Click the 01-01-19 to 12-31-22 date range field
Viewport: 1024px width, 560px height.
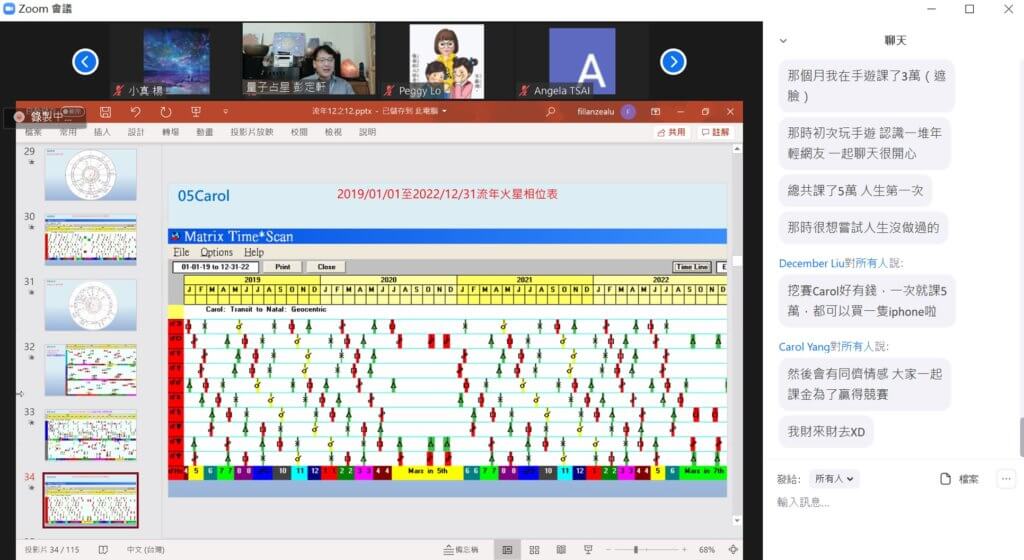[216, 267]
